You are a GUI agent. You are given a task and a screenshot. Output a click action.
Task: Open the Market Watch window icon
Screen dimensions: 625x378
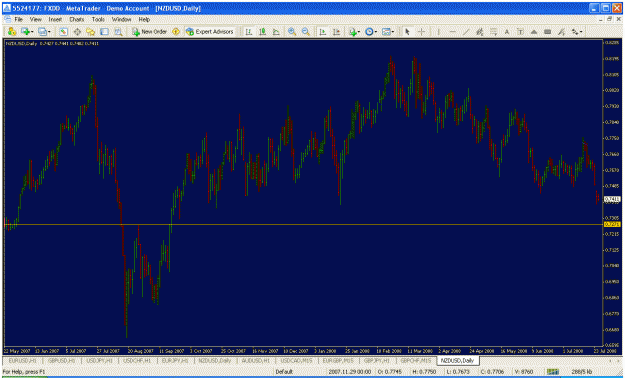(63, 32)
